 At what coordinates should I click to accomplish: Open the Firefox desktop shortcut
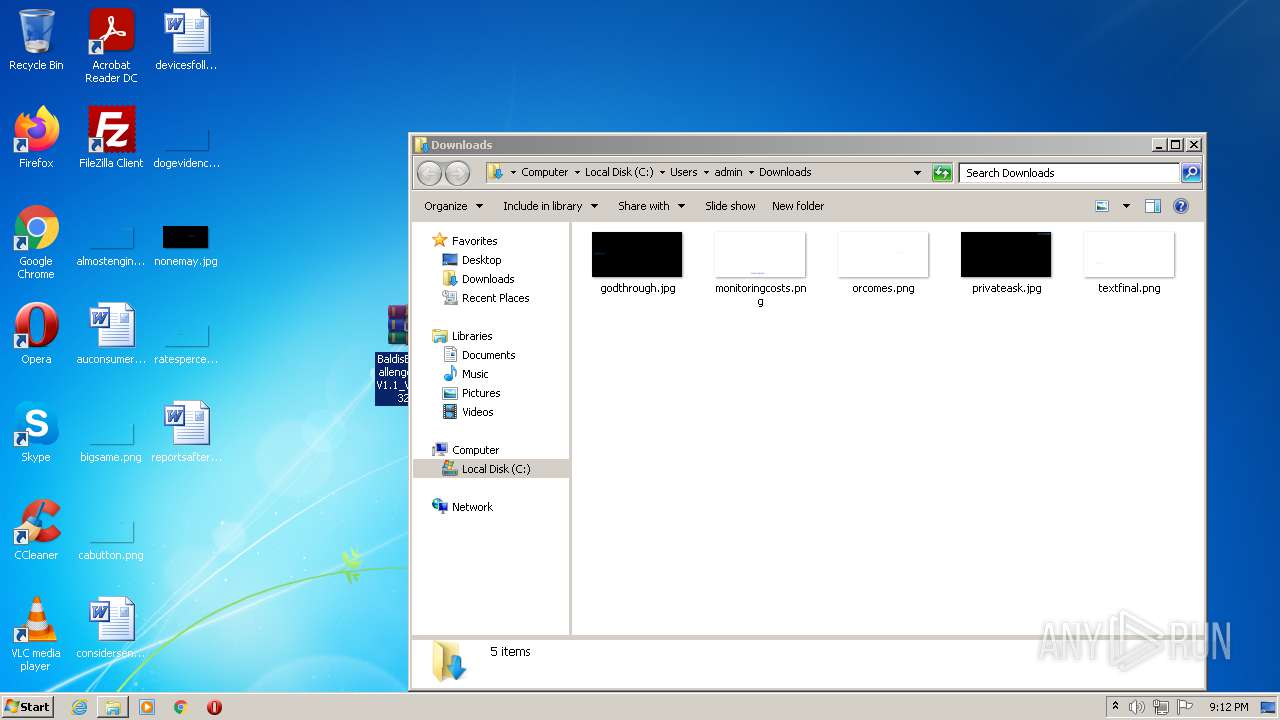click(x=36, y=137)
